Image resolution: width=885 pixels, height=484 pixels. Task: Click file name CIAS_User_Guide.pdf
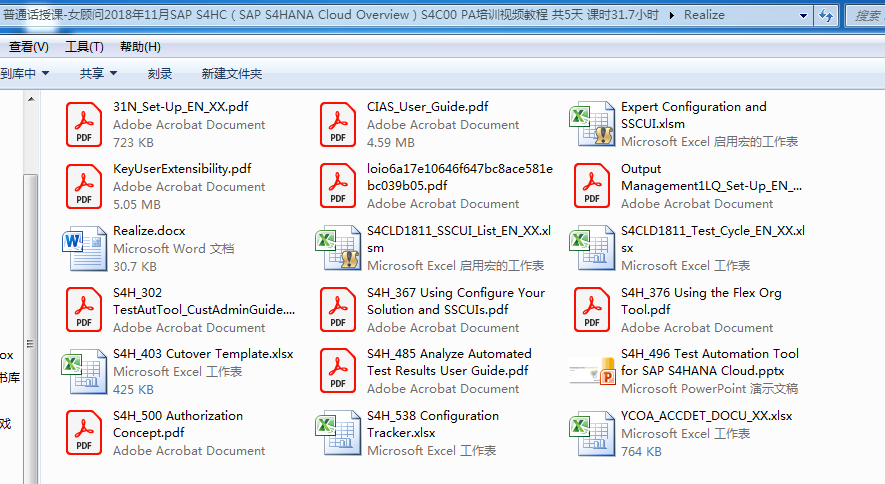(x=428, y=107)
